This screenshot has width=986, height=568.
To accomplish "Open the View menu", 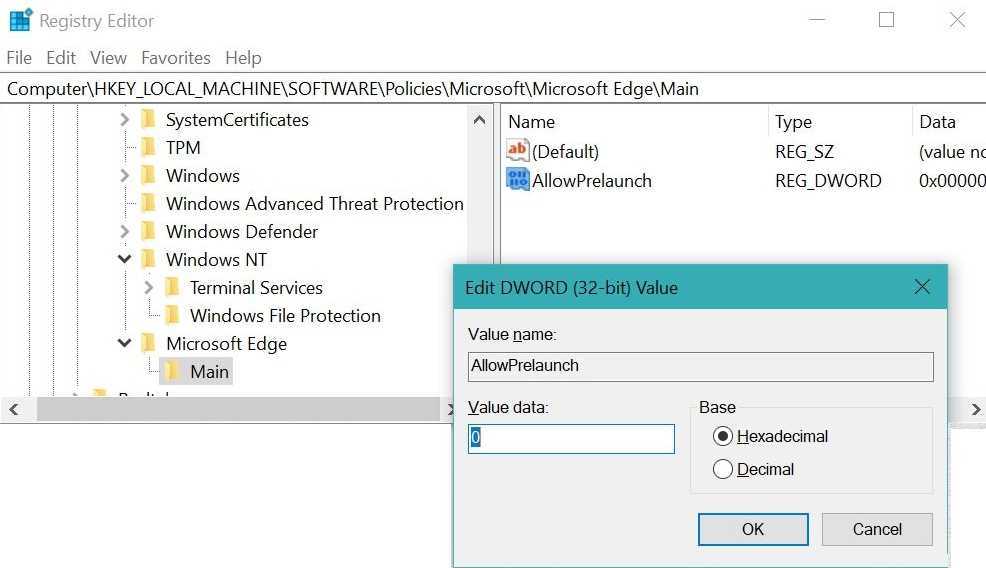I will (x=108, y=58).
